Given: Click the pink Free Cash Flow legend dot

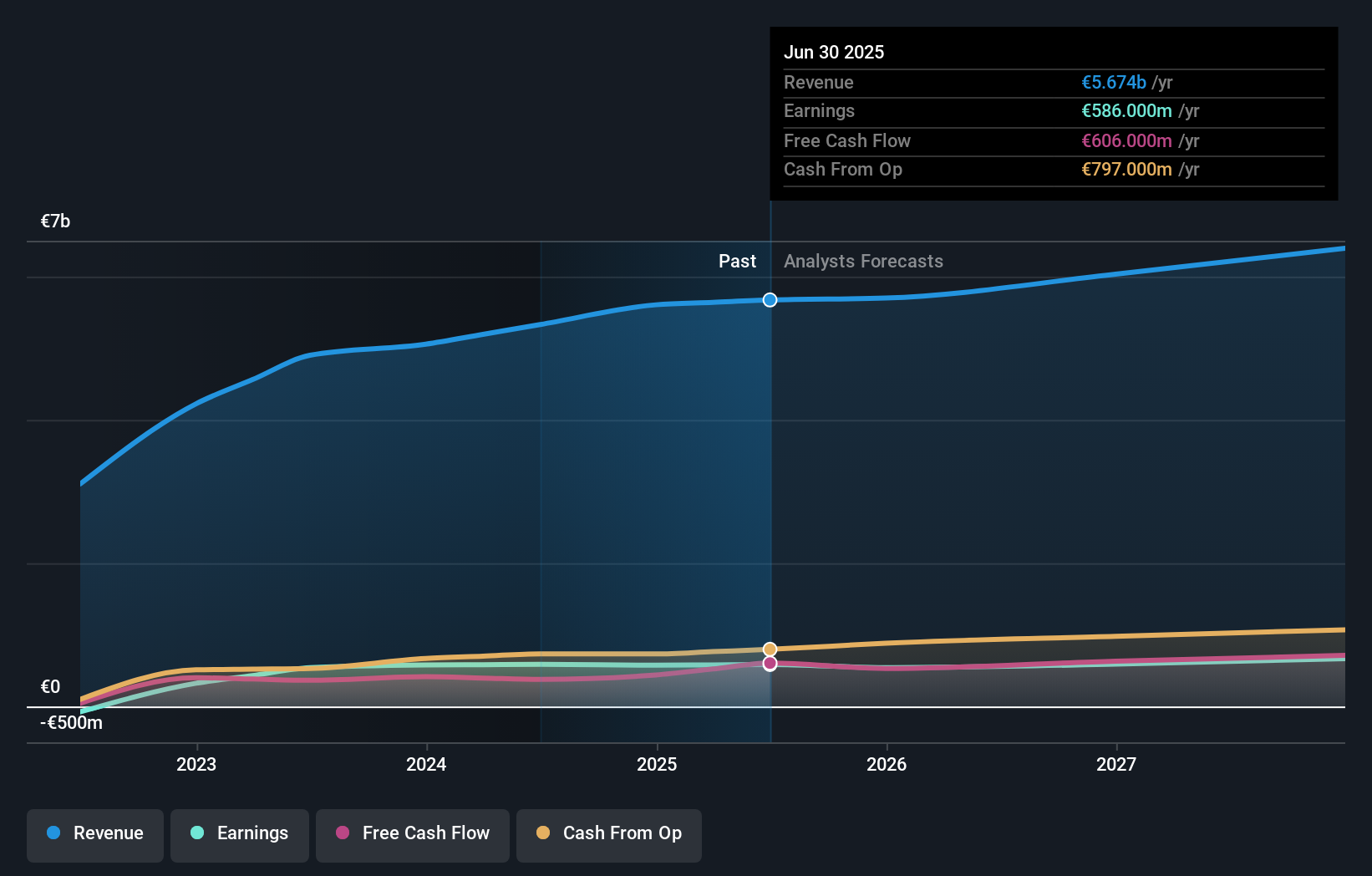Looking at the screenshot, I should coord(344,833).
